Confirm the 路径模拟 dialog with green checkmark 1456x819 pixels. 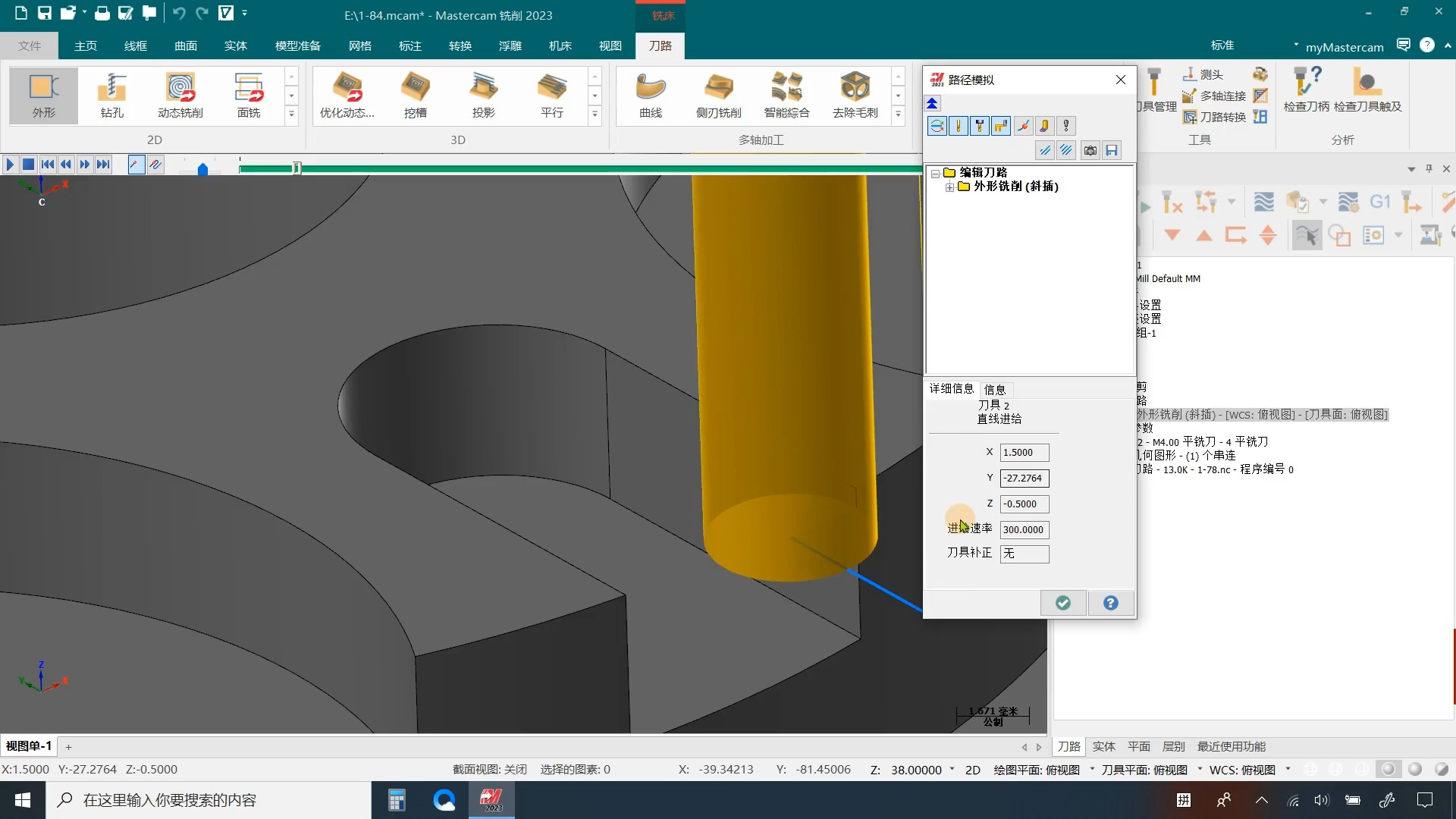[x=1063, y=603]
